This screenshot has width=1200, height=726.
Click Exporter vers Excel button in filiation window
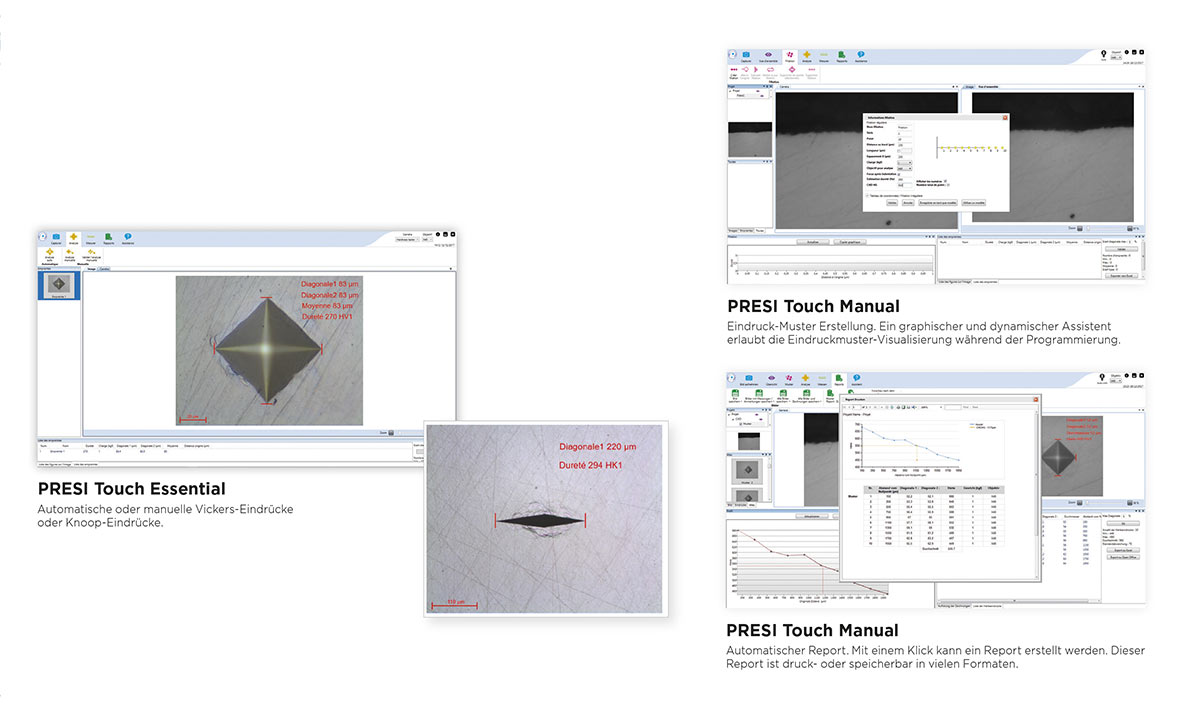tap(1121, 275)
